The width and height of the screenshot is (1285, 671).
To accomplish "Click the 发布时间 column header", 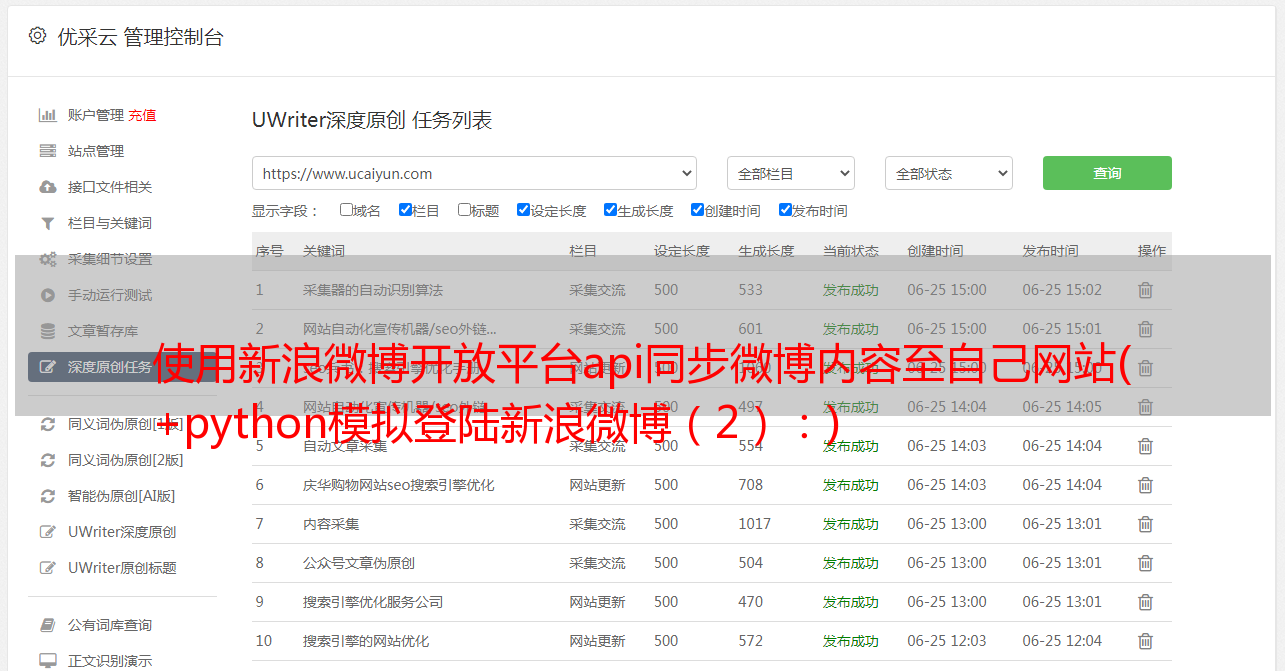I will tap(1051, 251).
